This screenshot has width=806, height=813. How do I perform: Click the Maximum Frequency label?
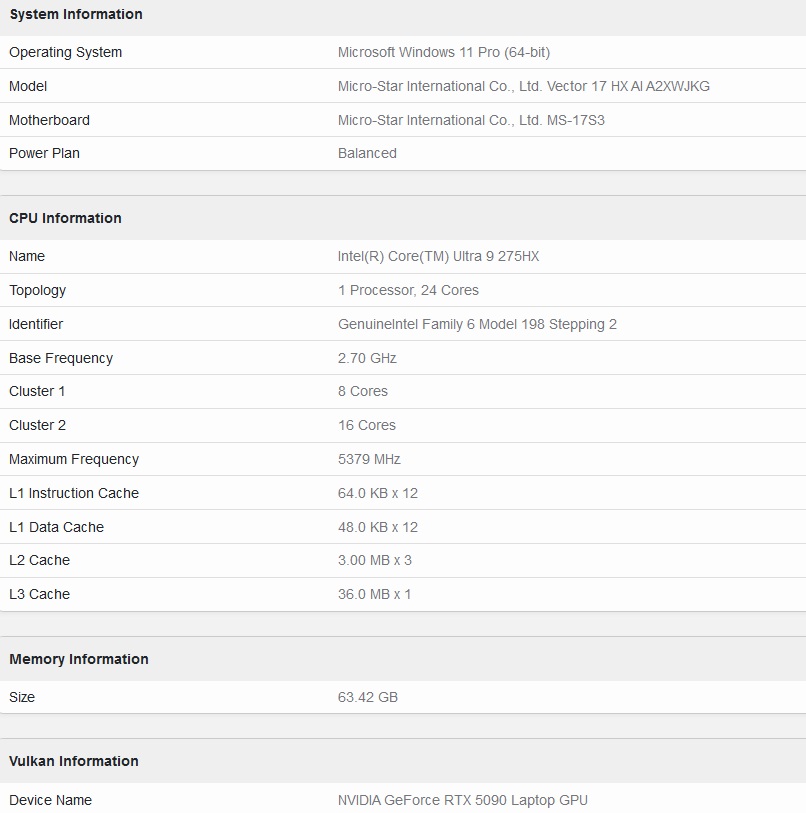point(74,459)
